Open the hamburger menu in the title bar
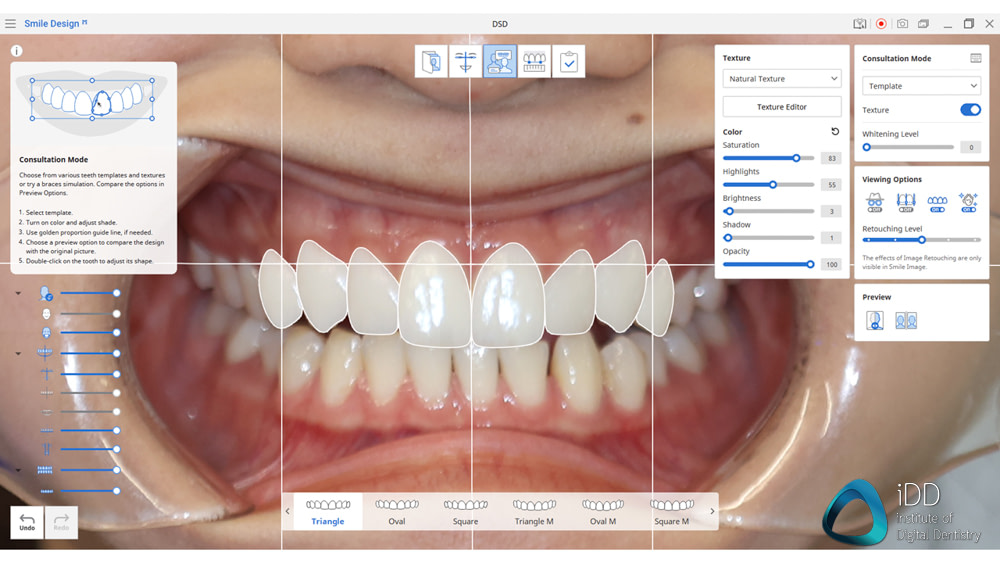 coord(10,23)
